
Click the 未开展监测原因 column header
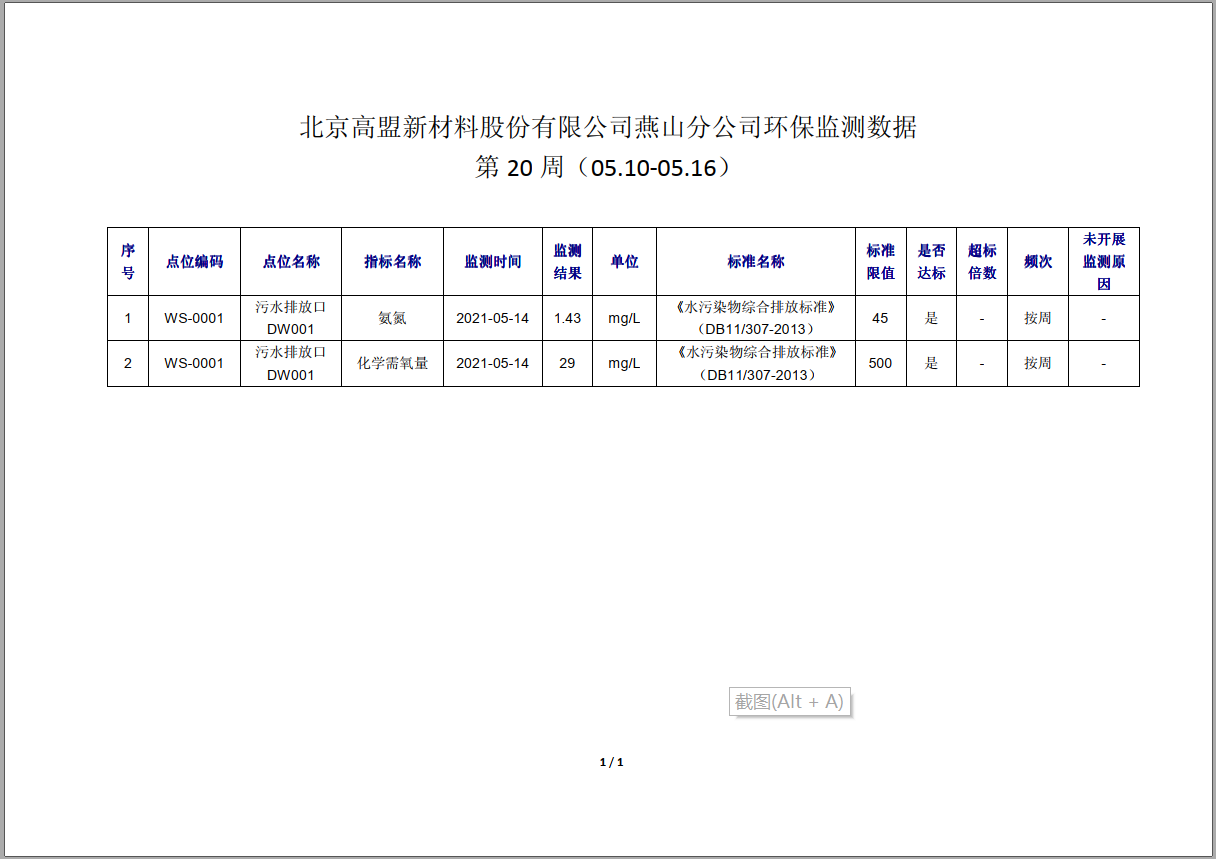pyautogui.click(x=1102, y=260)
